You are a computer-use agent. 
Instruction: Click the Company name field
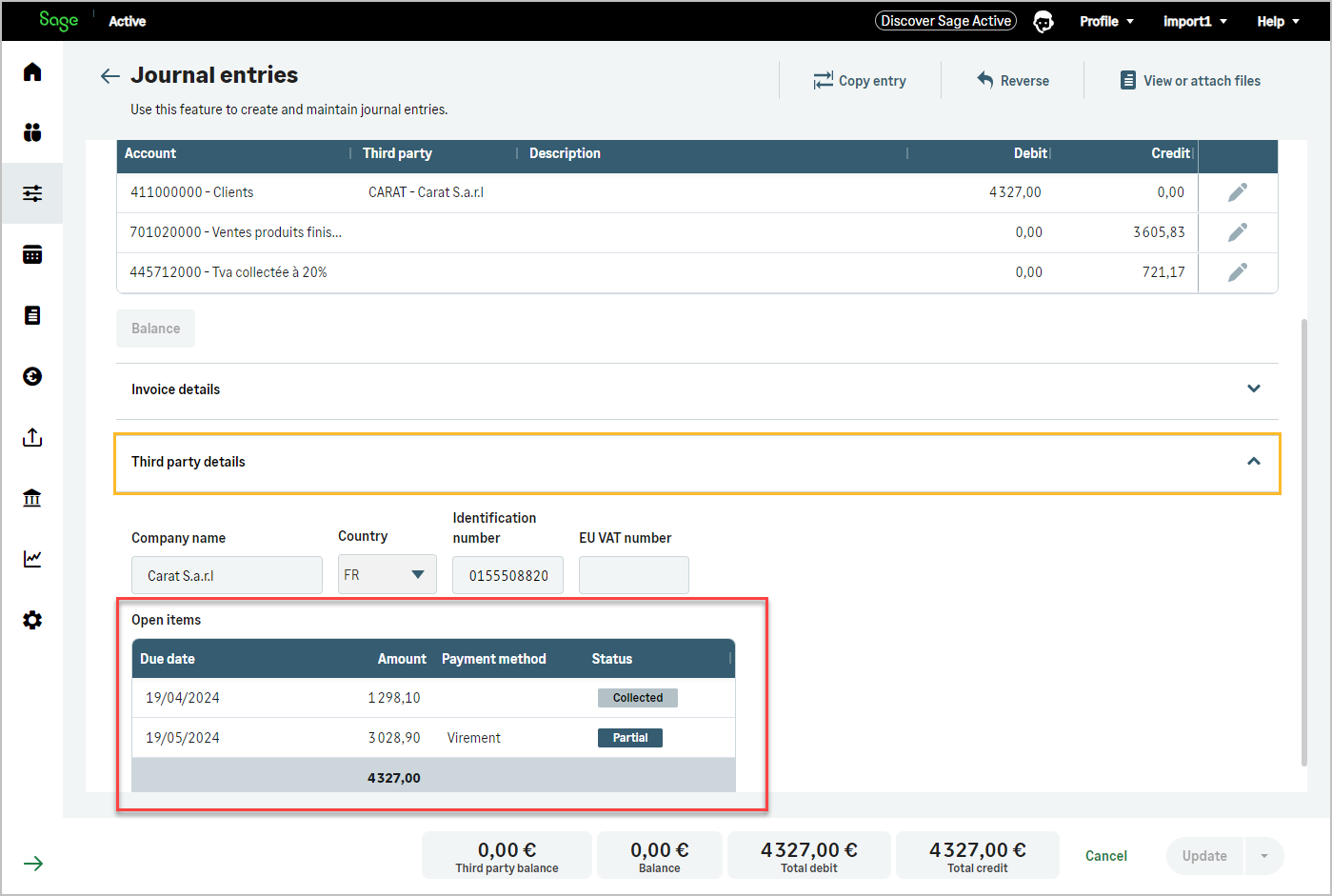(227, 575)
